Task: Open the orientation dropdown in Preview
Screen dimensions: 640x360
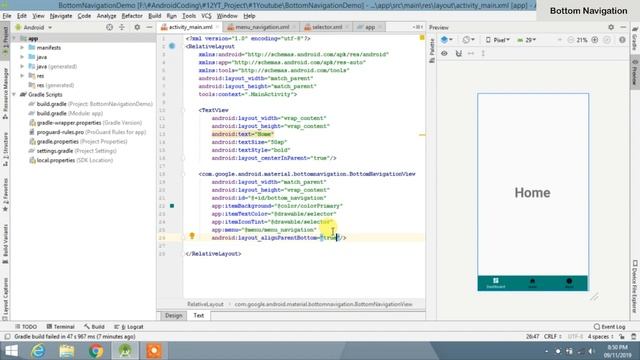Action: tap(468, 40)
